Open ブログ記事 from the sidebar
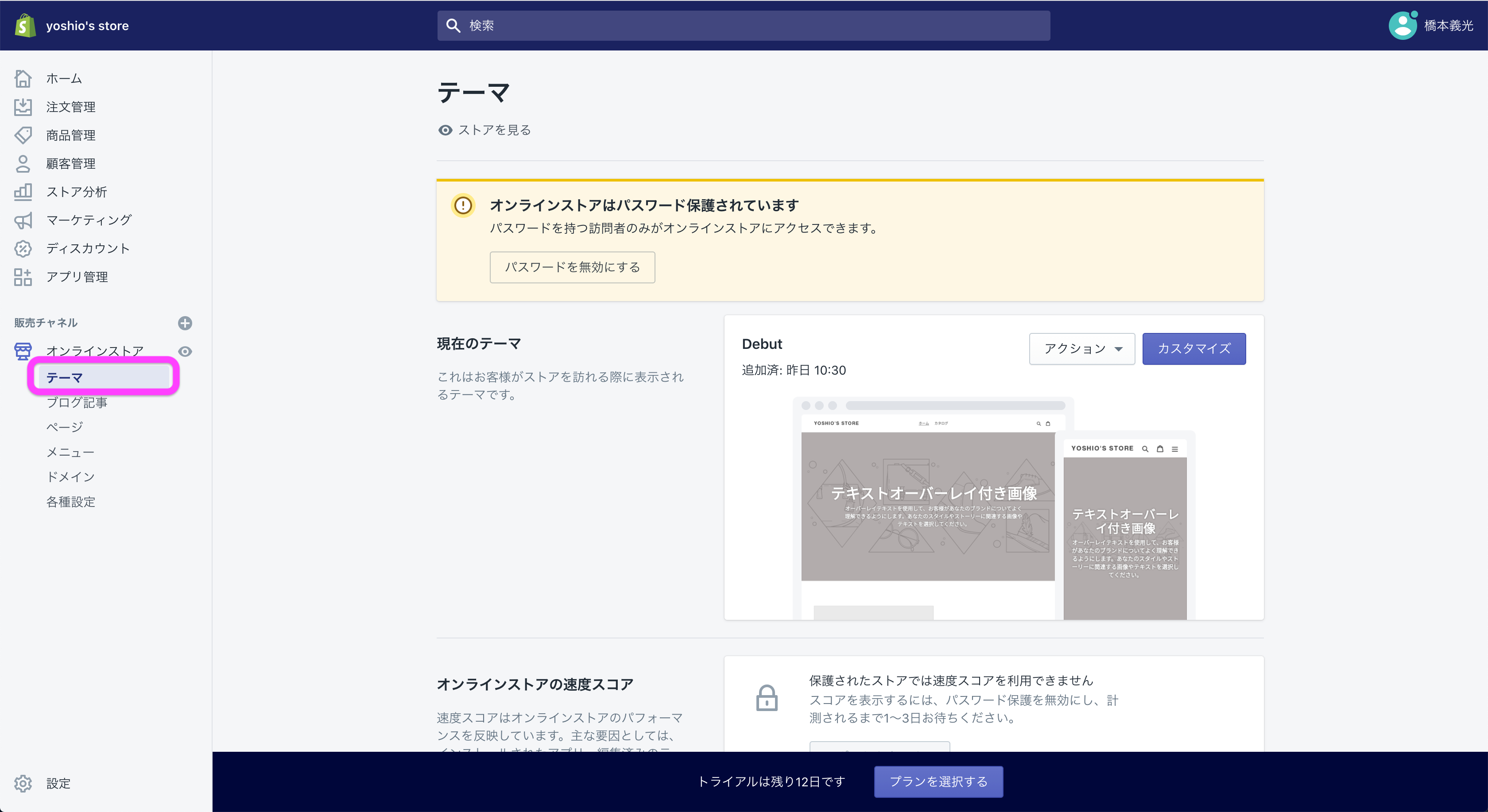Viewport: 1488px width, 812px height. pos(77,402)
